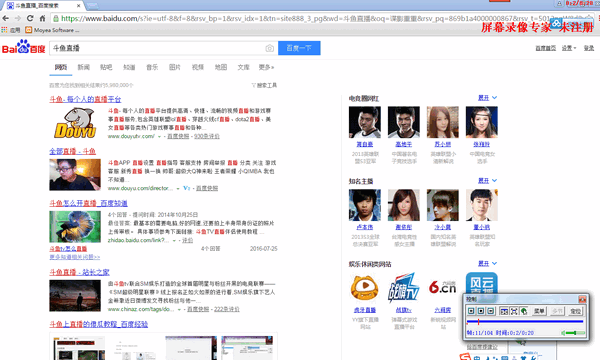Screen dimensions: 600x360
Task: Switch to the 知道 search tab
Action: click(x=129, y=67)
